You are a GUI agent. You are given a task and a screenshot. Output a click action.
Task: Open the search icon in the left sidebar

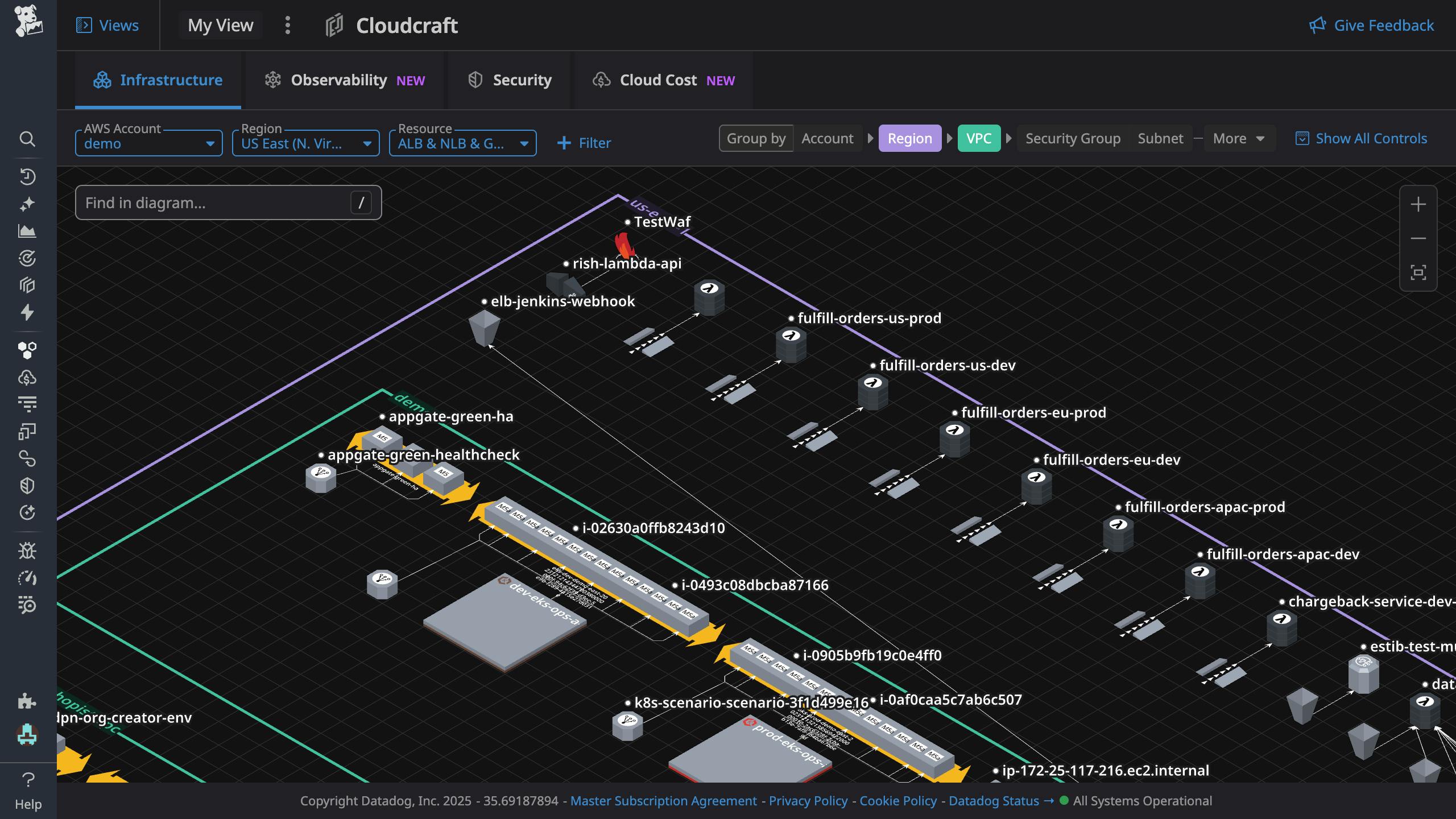tap(28, 139)
